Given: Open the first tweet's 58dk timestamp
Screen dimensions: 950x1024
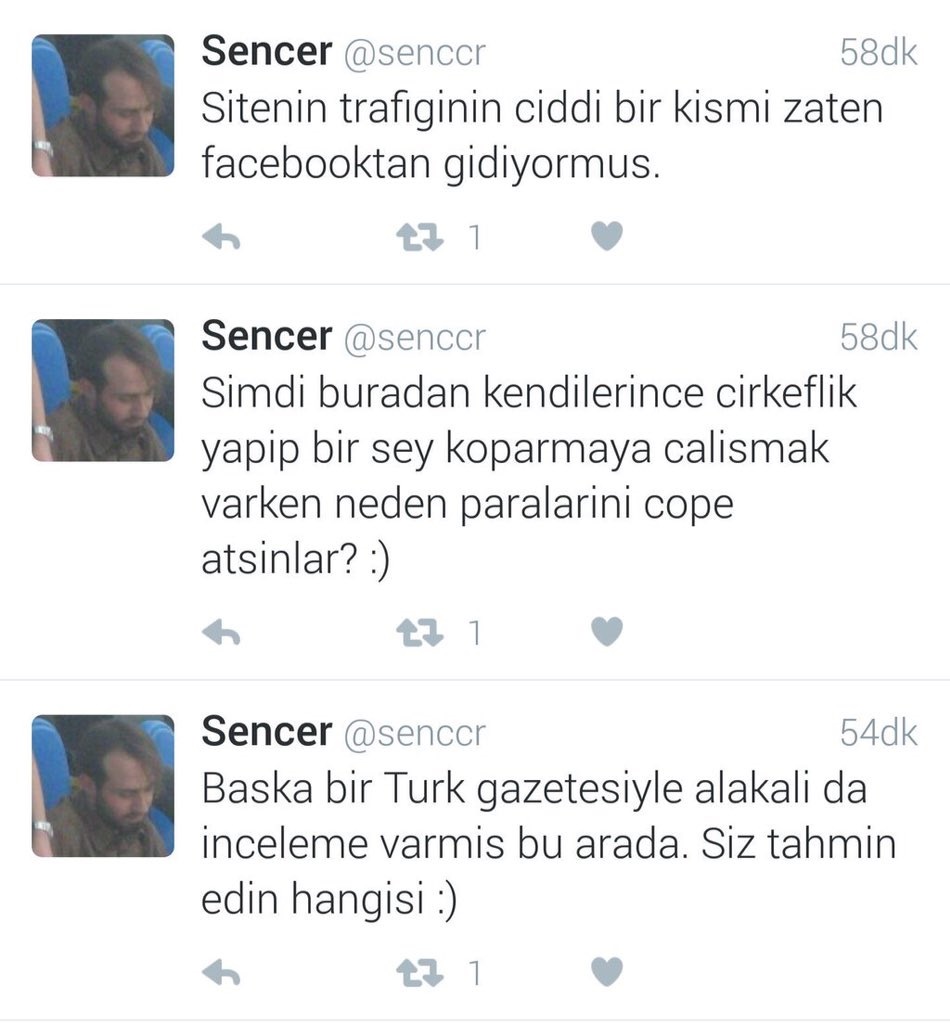Looking at the screenshot, I should pos(879,52).
